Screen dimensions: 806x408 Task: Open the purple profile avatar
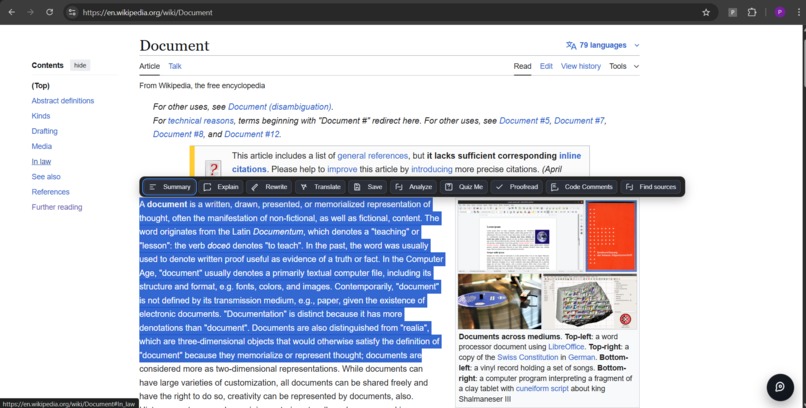pyautogui.click(x=780, y=12)
